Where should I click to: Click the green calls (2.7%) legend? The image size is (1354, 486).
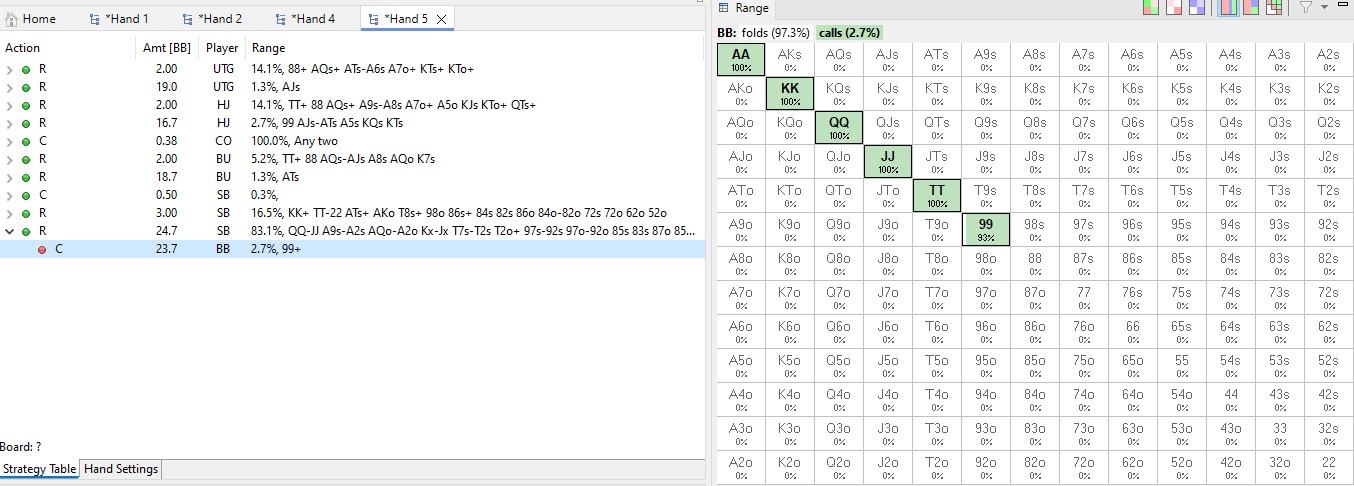(849, 33)
